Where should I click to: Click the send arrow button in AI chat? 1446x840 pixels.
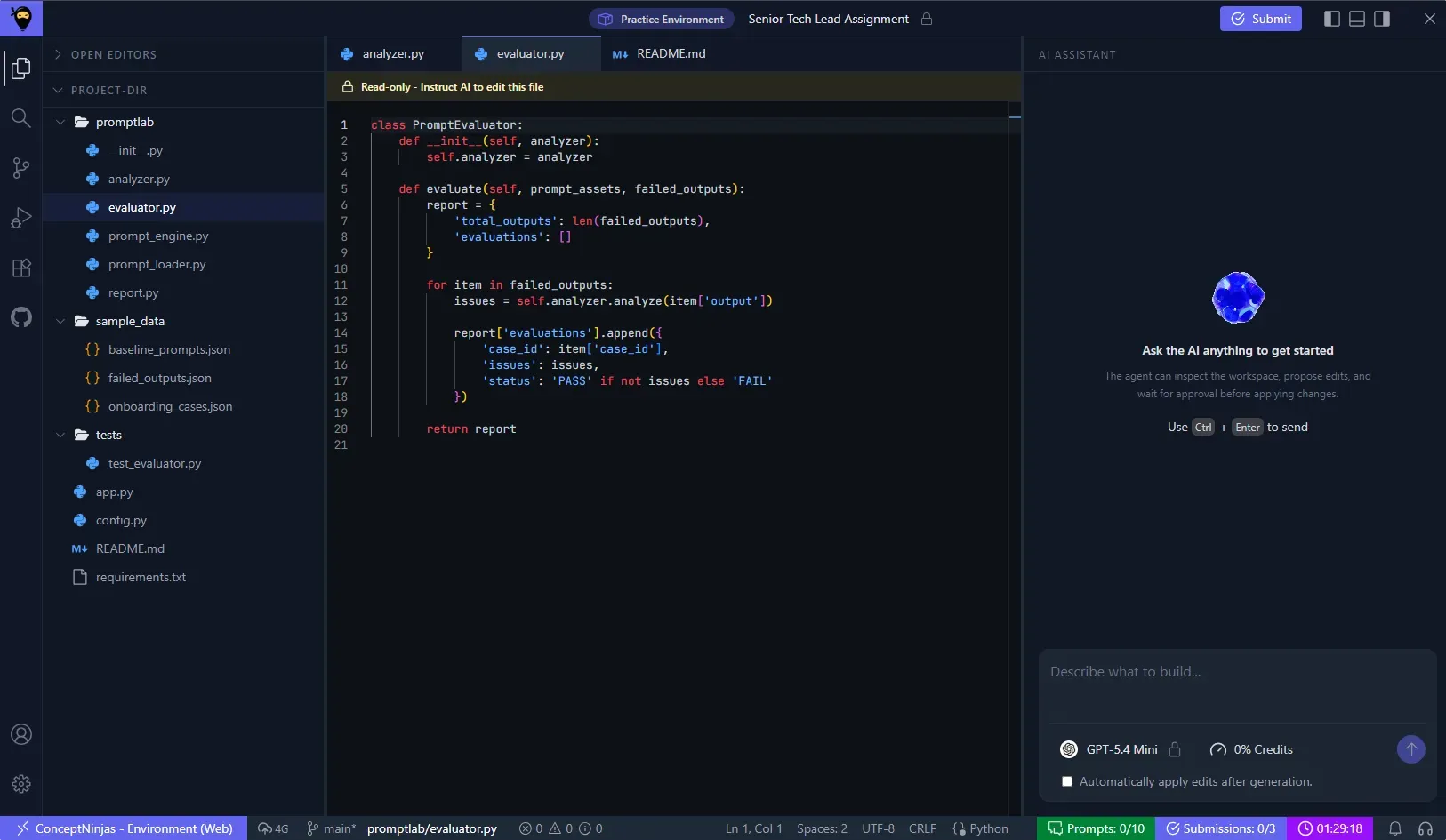click(1411, 749)
